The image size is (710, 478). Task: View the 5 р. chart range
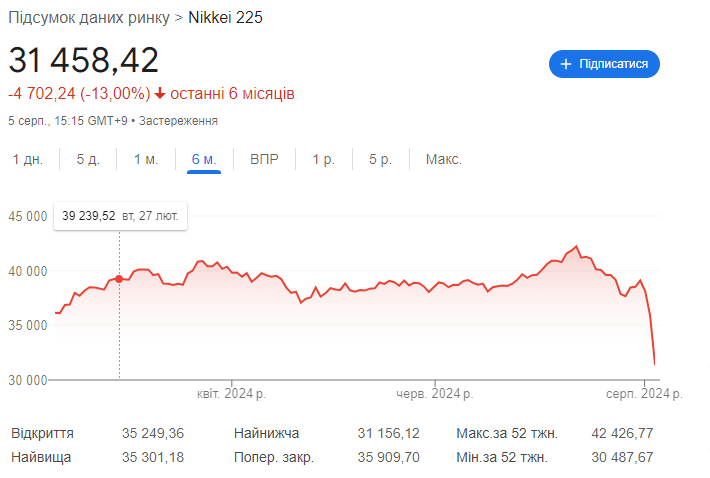click(x=380, y=160)
